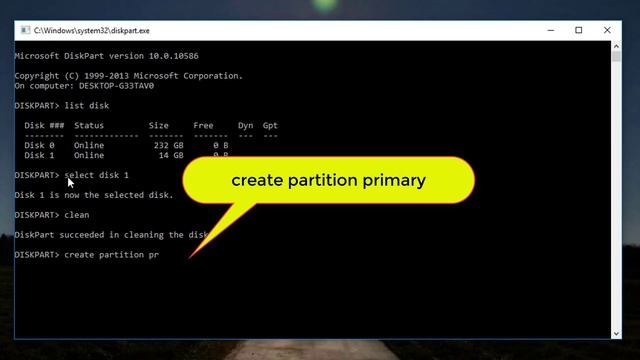Image resolution: width=640 pixels, height=360 pixels.
Task: Click the Size column header
Action: click(159, 125)
